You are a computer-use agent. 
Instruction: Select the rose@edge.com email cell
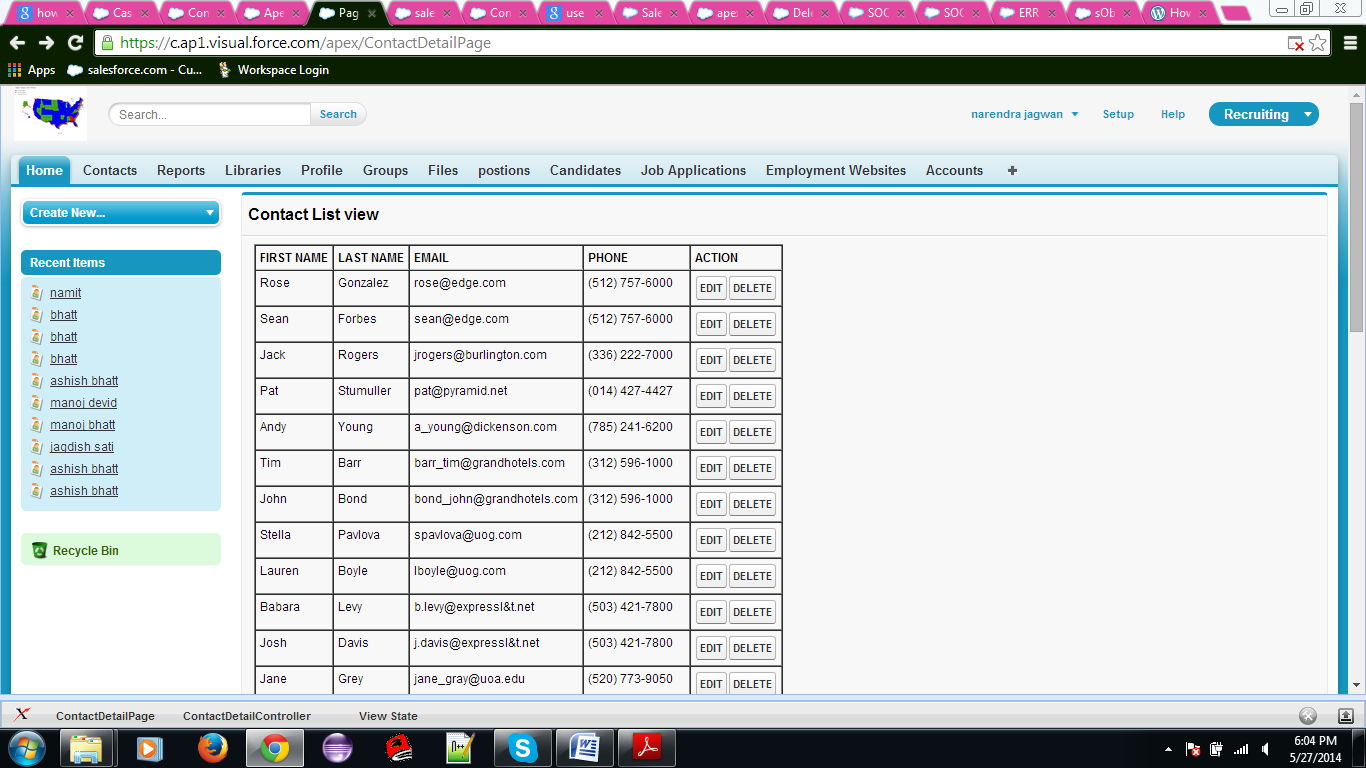coord(496,288)
